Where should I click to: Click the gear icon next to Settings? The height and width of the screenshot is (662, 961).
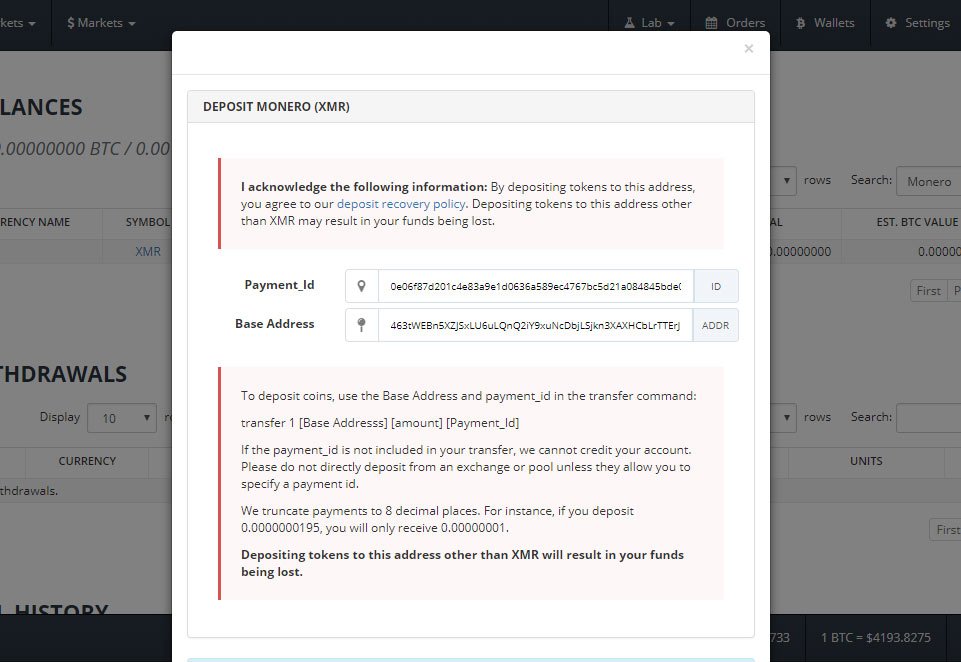coord(891,23)
